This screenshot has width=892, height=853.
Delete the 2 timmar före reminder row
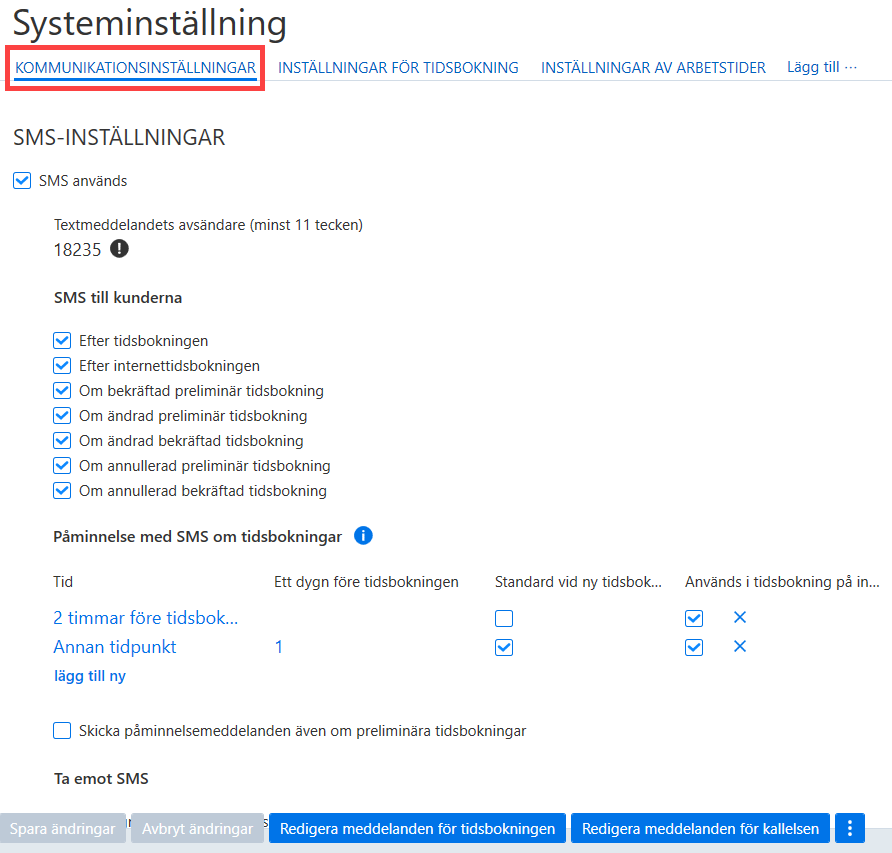(740, 617)
